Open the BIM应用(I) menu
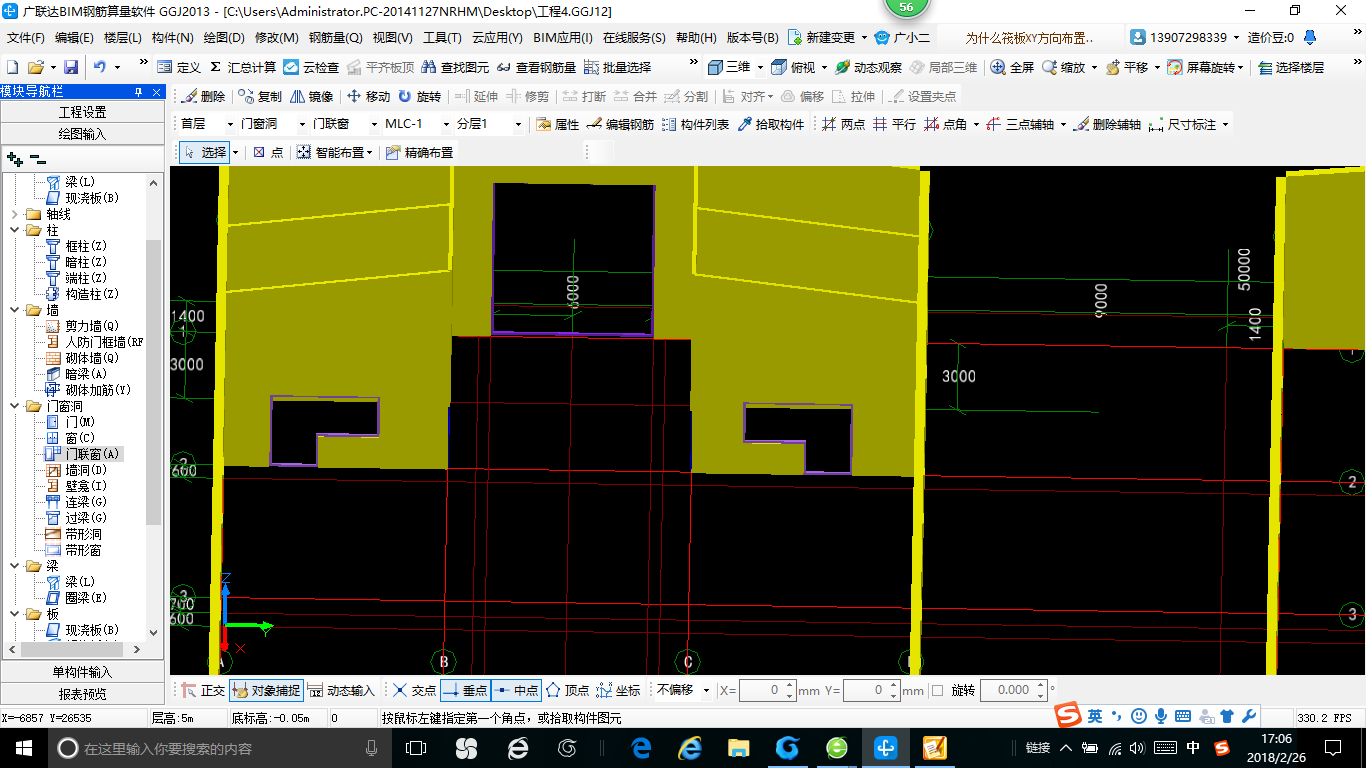 coord(563,38)
